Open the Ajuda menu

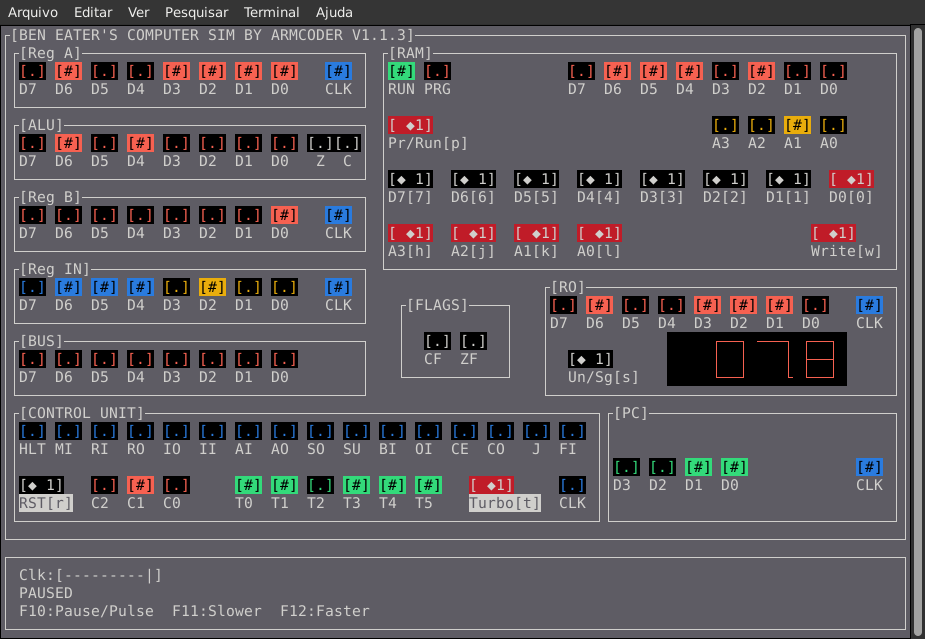click(x=334, y=12)
